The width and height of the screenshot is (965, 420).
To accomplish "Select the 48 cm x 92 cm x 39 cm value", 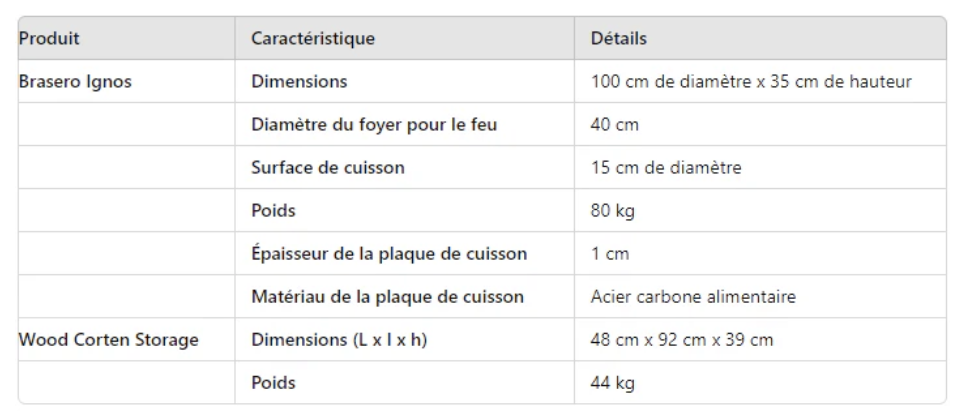I will point(681,340).
